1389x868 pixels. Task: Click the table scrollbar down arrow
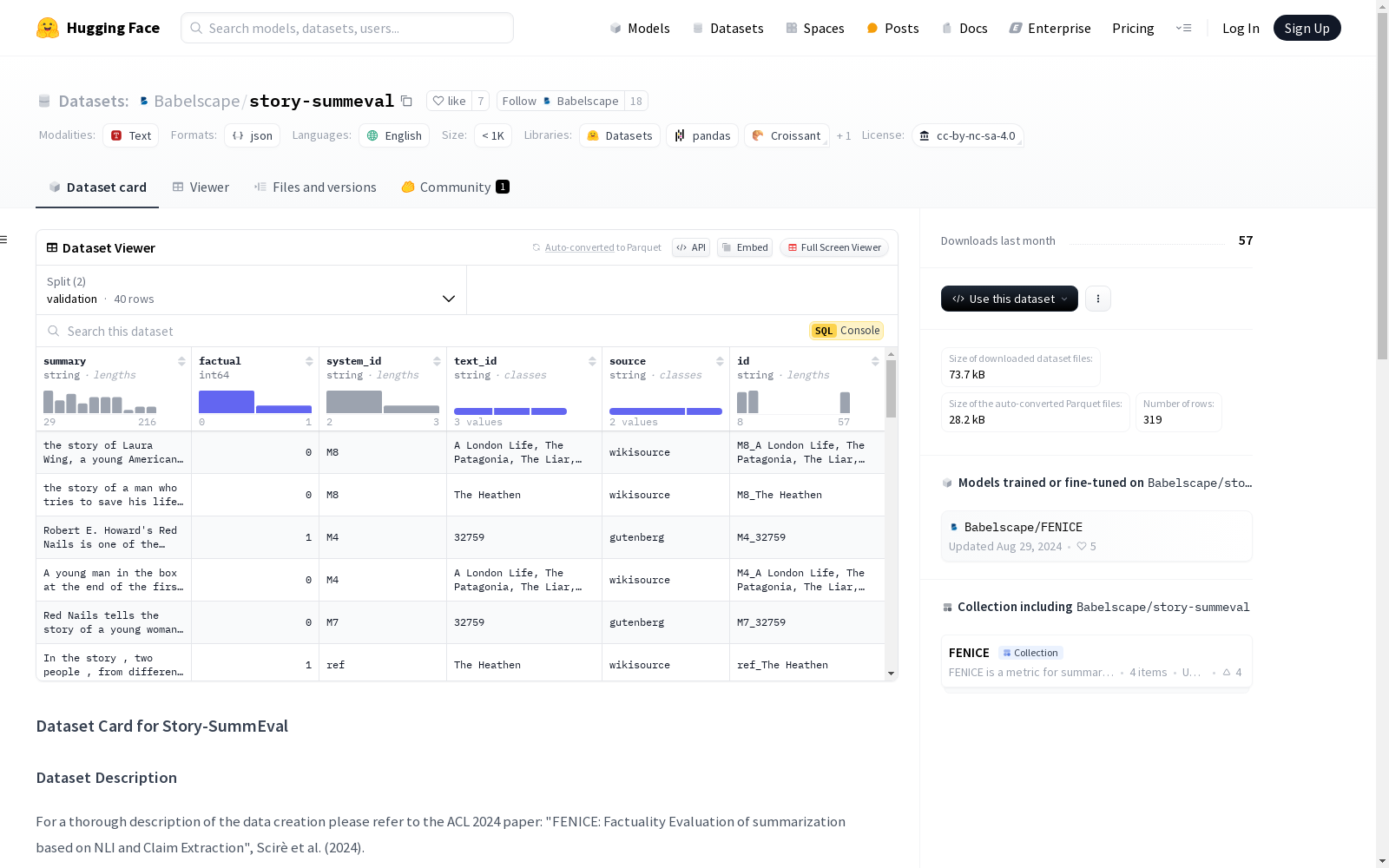tap(891, 674)
